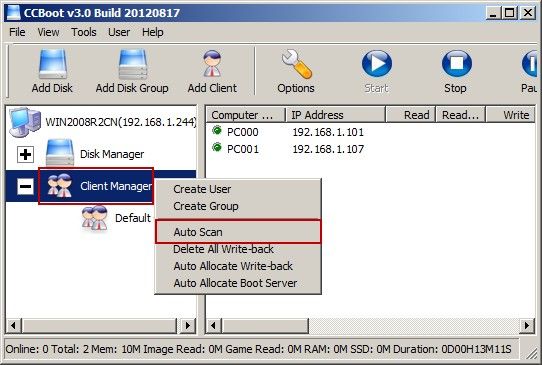Click tree panel left scroll arrow
This screenshot has height=365, width=542.
click(x=13, y=325)
